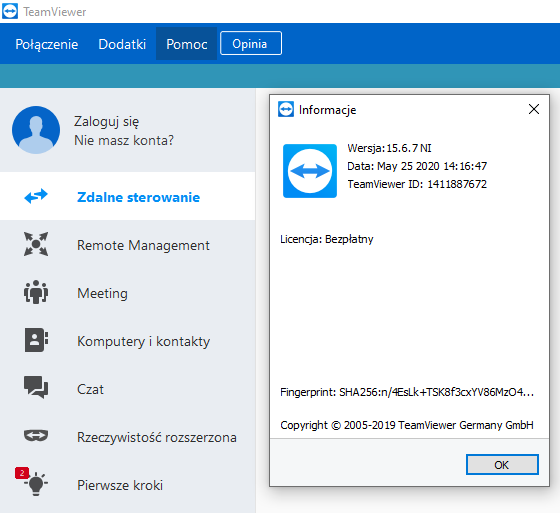Open the Pierwsze kroki tab label
Image resolution: width=560 pixels, height=513 pixels.
[120, 485]
